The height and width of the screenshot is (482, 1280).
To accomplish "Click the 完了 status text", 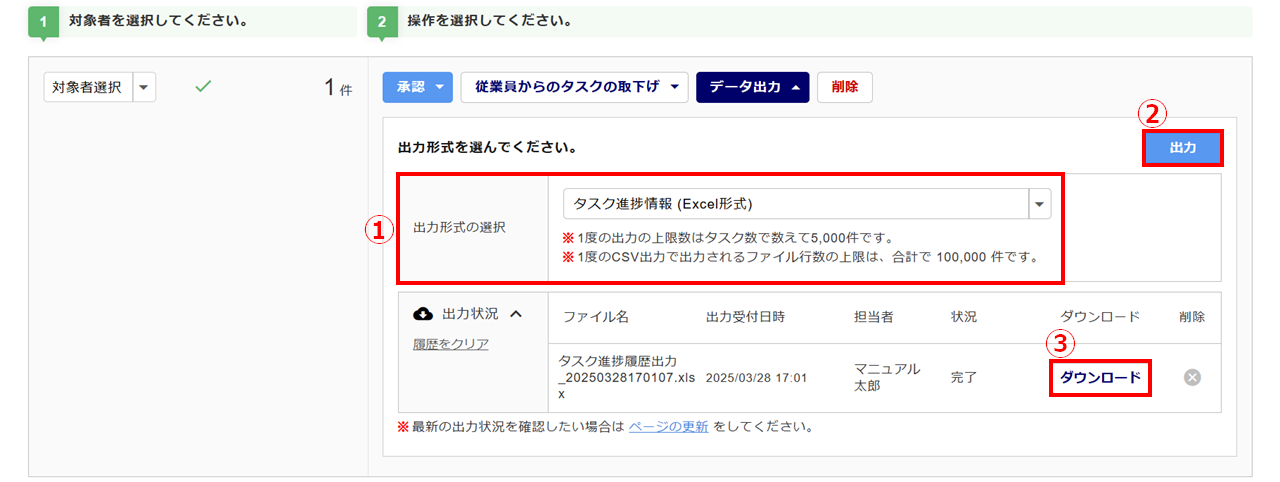I will point(964,377).
